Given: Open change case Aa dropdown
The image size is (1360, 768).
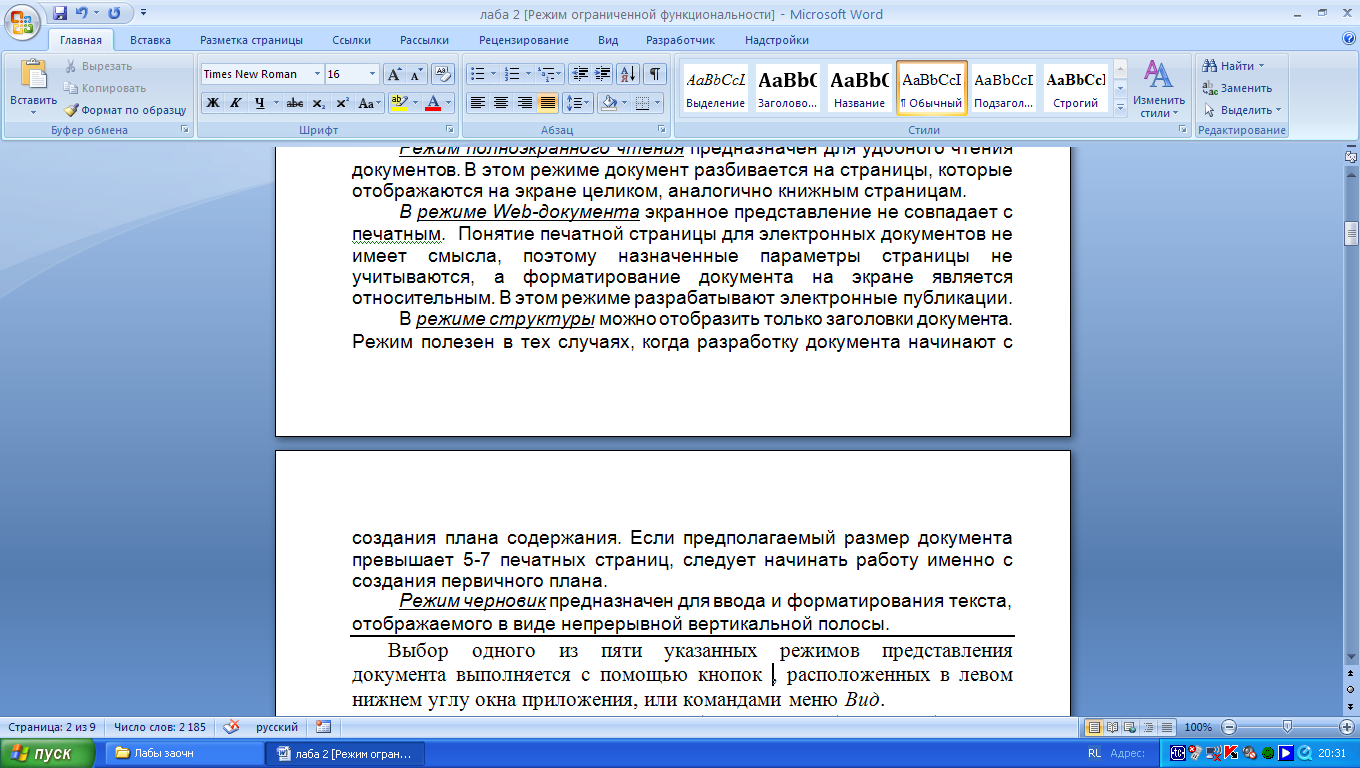Looking at the screenshot, I should pyautogui.click(x=370, y=102).
